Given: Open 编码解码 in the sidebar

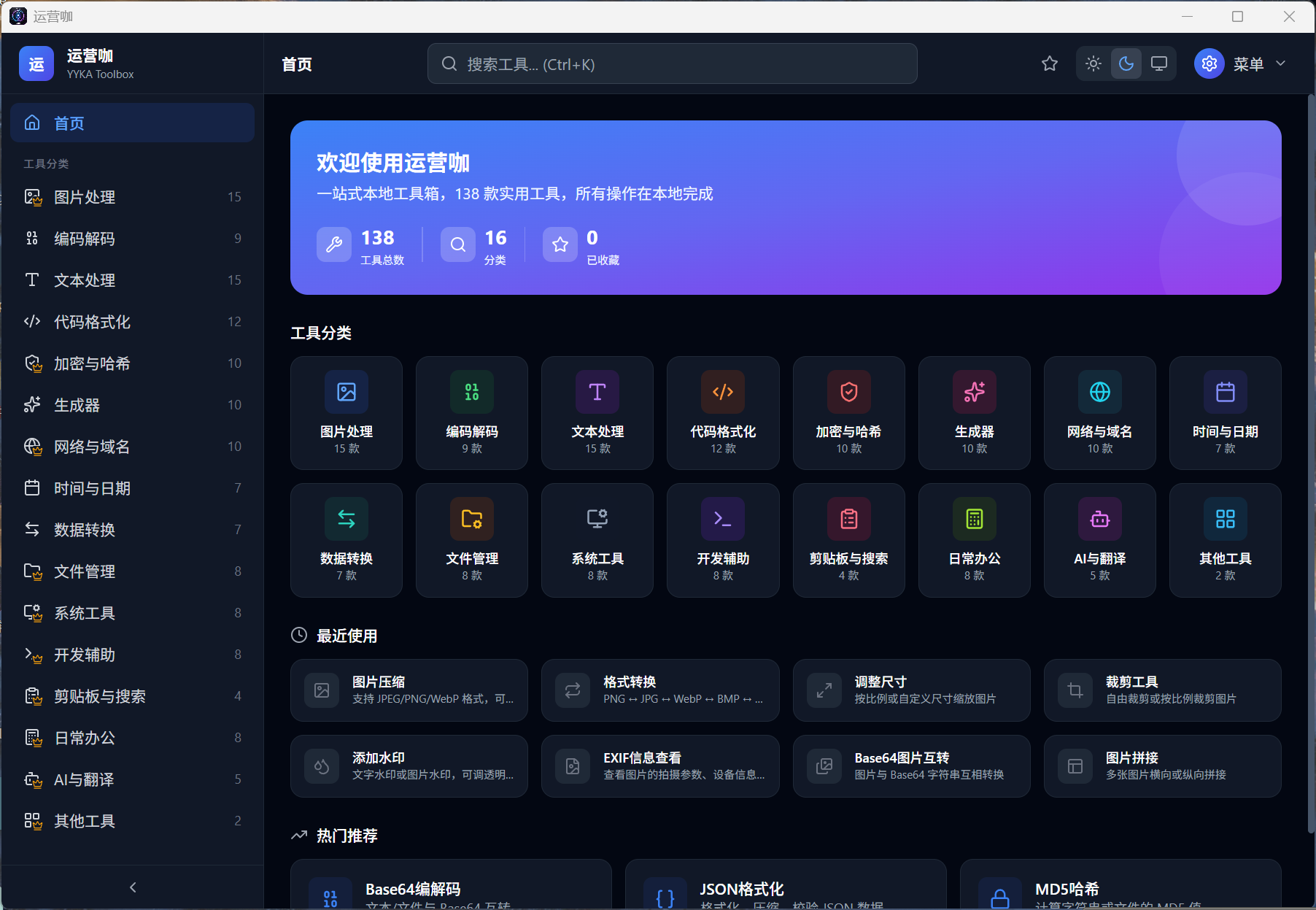Looking at the screenshot, I should pos(132,239).
